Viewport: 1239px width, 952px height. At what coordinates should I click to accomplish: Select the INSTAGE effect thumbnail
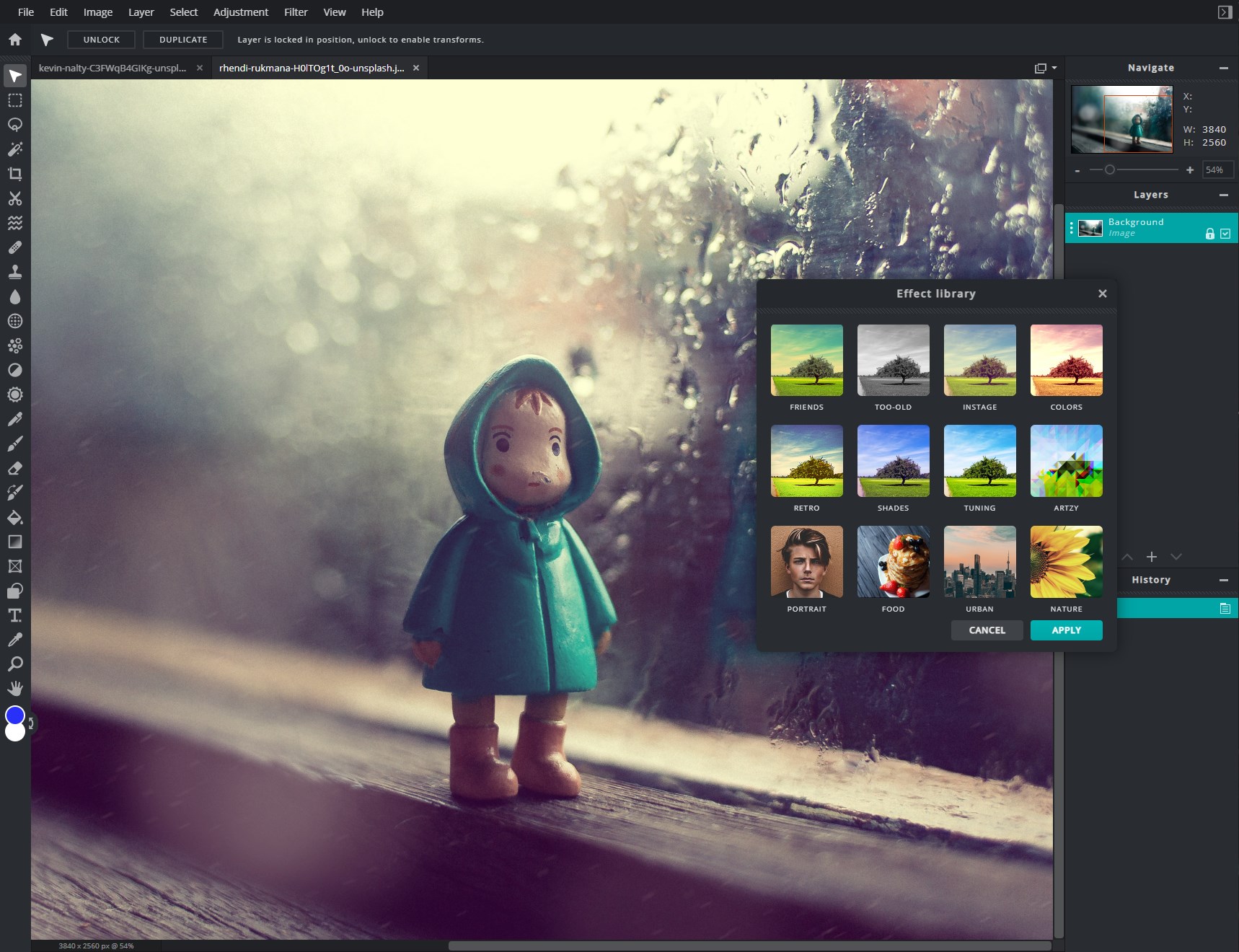point(979,360)
